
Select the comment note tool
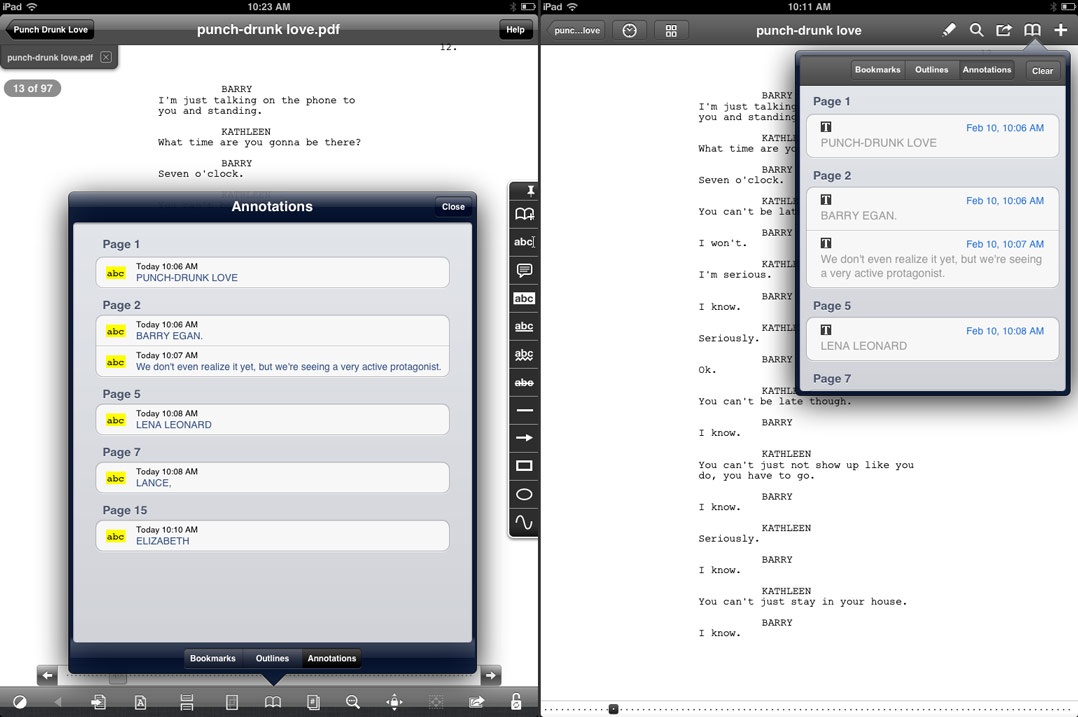click(x=524, y=270)
